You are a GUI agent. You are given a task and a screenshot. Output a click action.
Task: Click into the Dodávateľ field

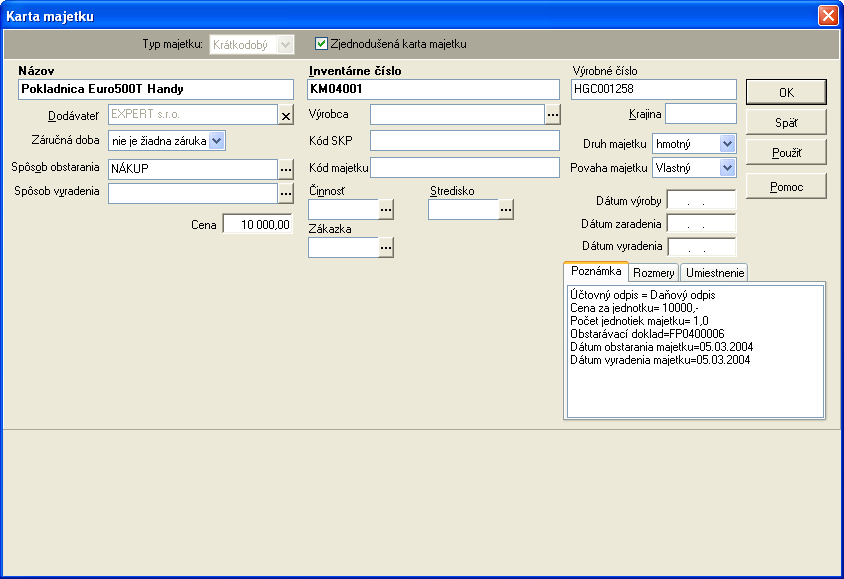coord(193,115)
